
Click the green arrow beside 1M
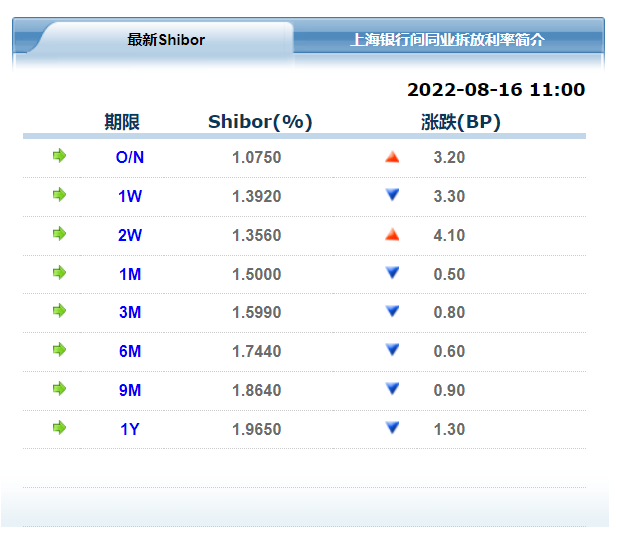(x=59, y=273)
